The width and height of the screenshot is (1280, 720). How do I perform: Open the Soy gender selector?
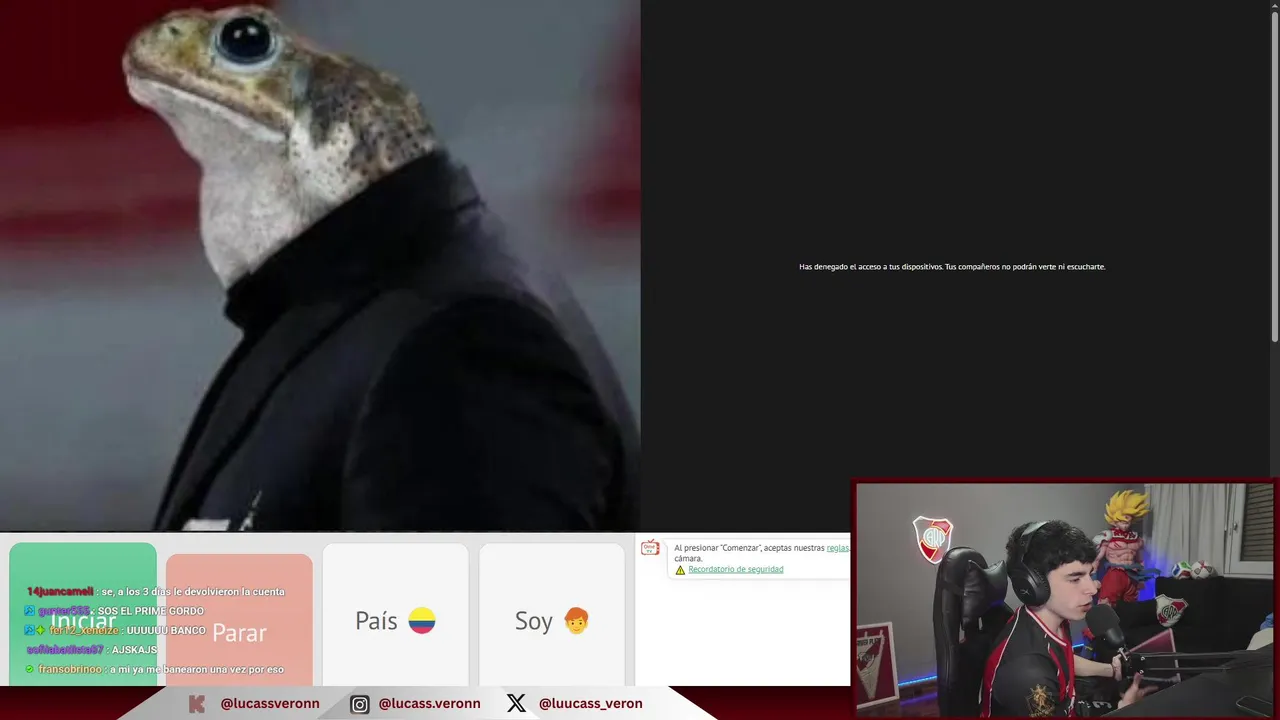click(552, 614)
